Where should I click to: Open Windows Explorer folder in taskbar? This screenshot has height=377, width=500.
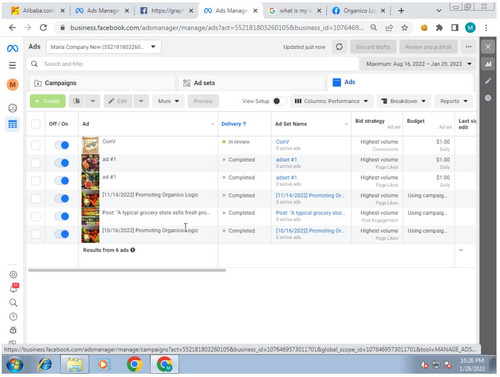(74, 364)
